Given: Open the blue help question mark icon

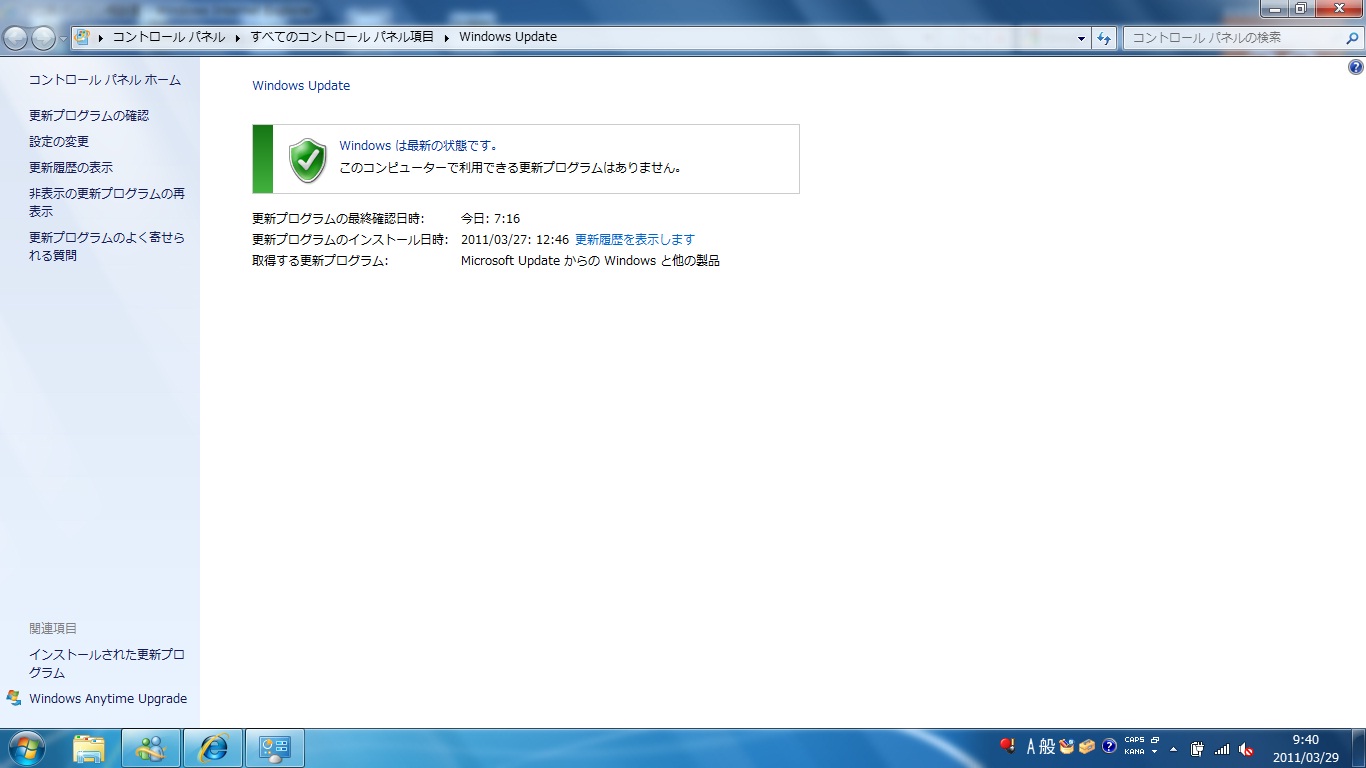Looking at the screenshot, I should [1355, 68].
